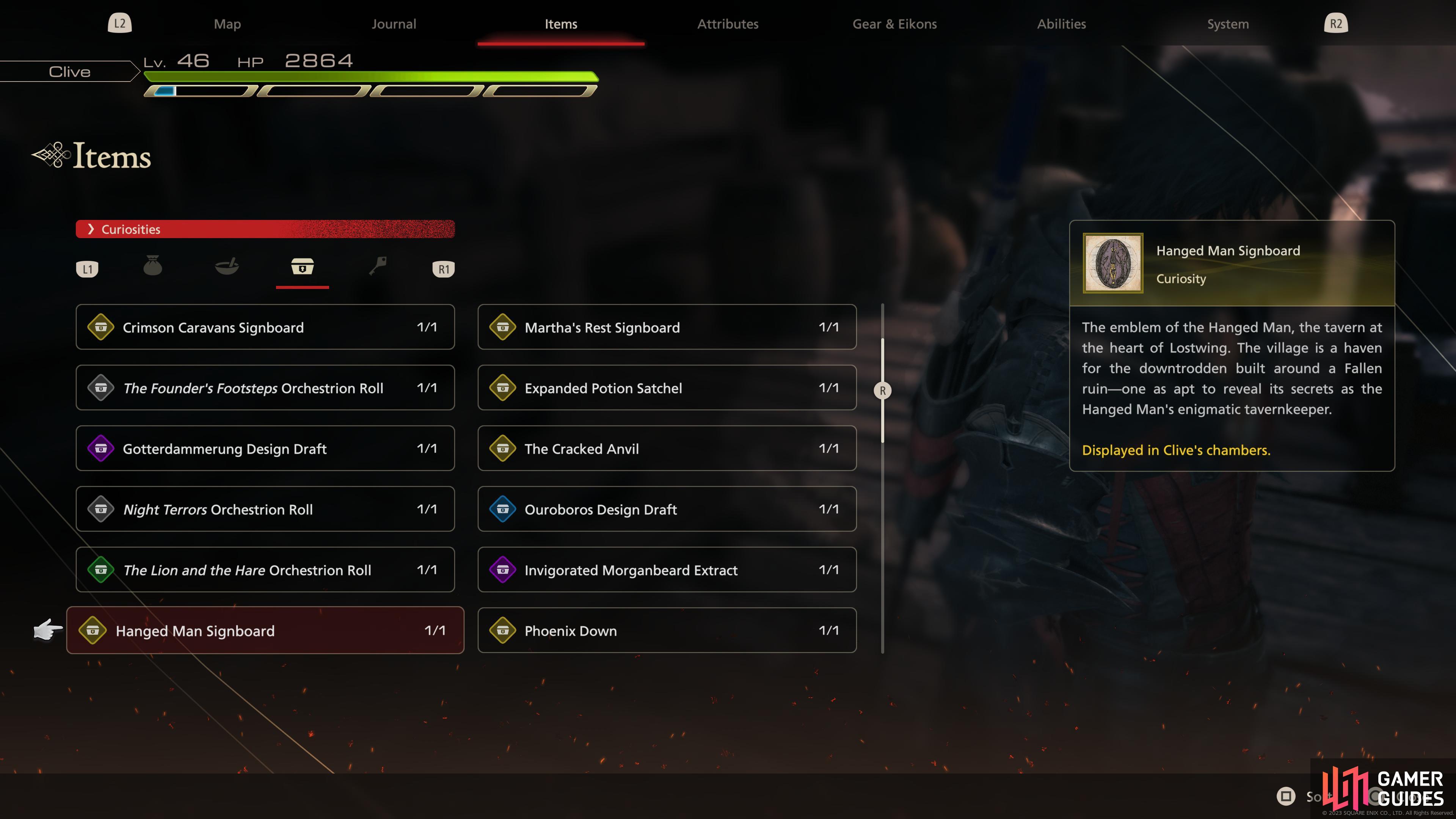
Task: Select the chest Curiosities category icon
Action: pyautogui.click(x=303, y=266)
